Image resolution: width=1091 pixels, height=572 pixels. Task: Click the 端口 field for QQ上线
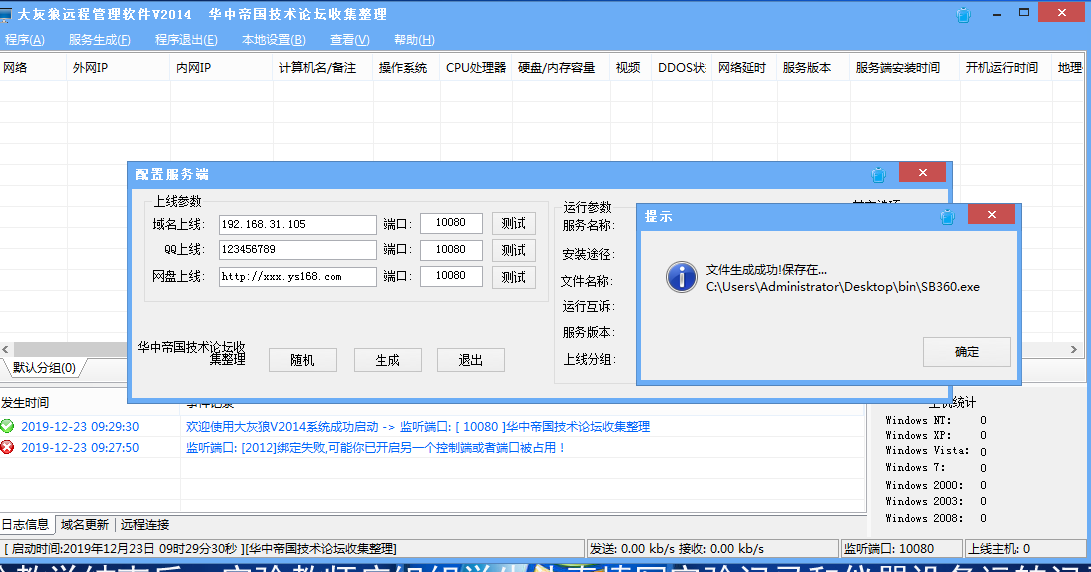point(451,249)
